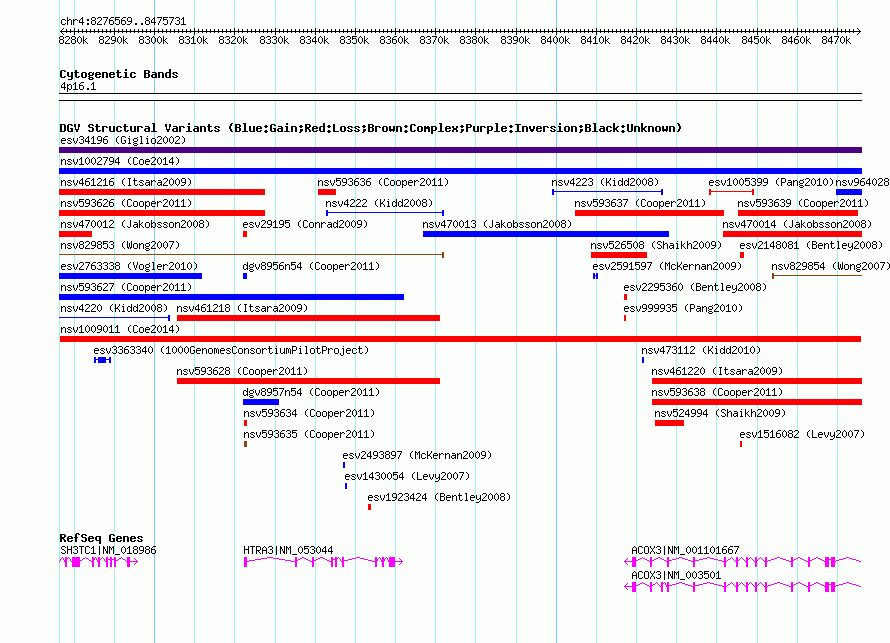
Task: Select label nsv461218 (Itsara2009)
Action: pyautogui.click(x=242, y=308)
